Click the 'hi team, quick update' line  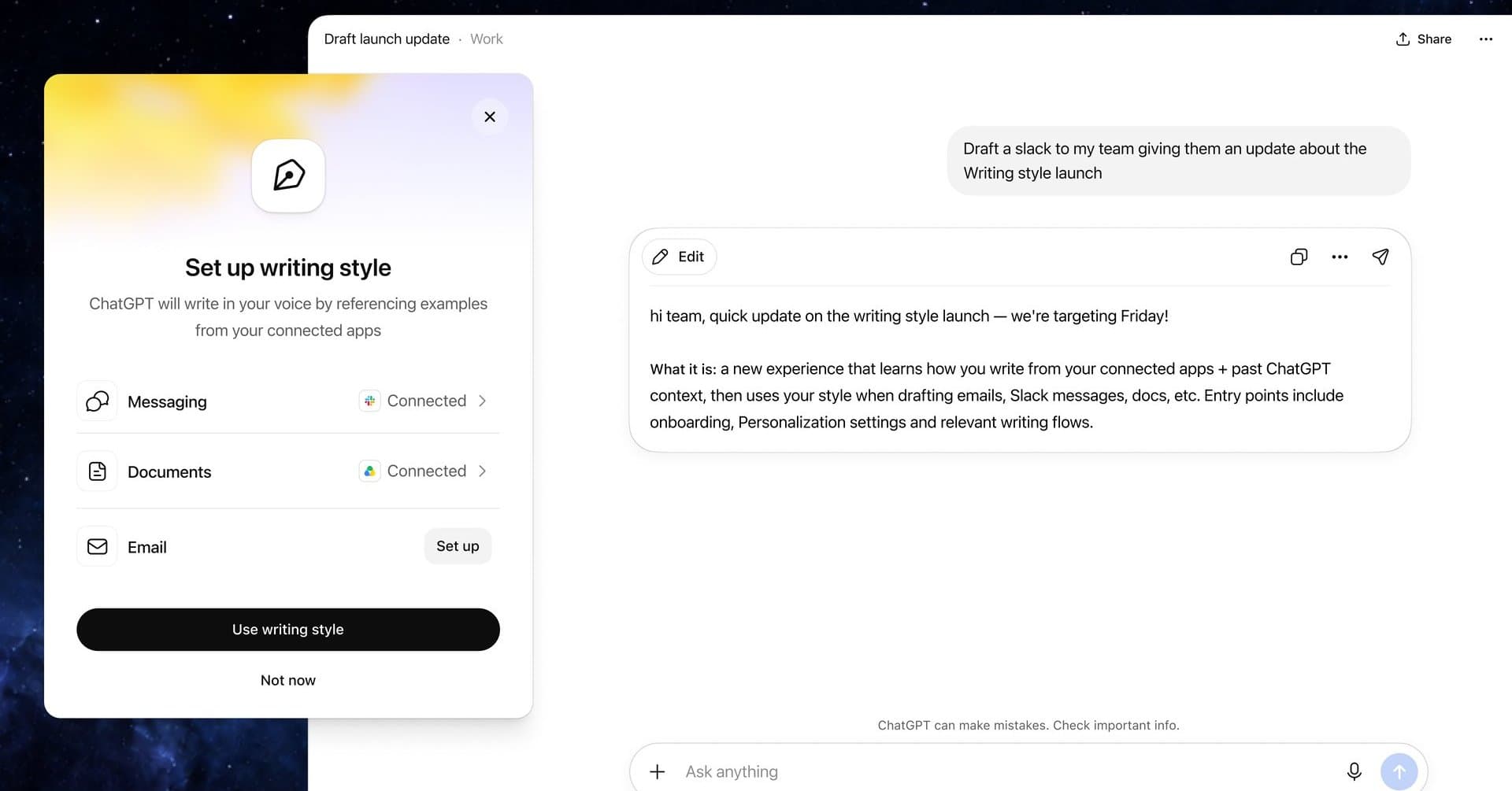(909, 316)
